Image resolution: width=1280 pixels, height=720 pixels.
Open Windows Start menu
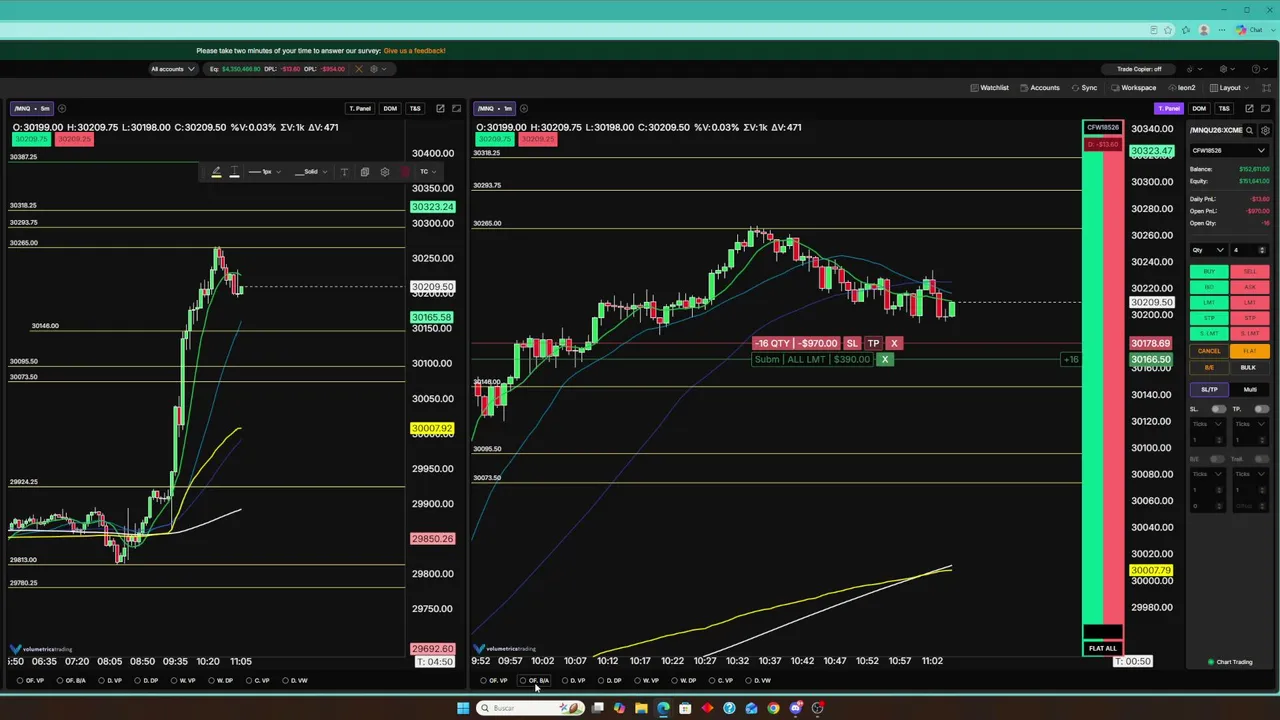tap(463, 708)
